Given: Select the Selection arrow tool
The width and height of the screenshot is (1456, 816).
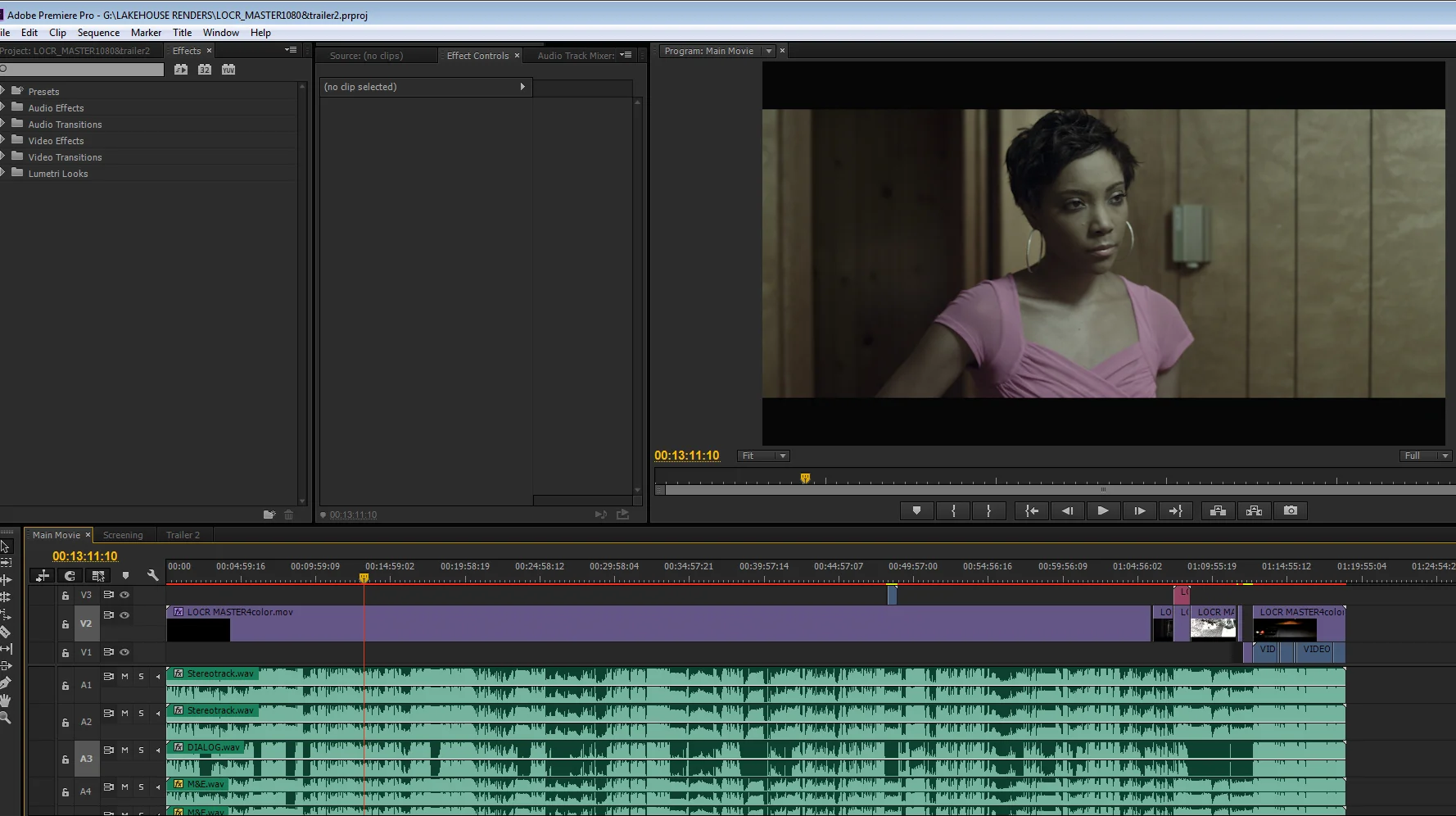Looking at the screenshot, I should click(x=5, y=546).
